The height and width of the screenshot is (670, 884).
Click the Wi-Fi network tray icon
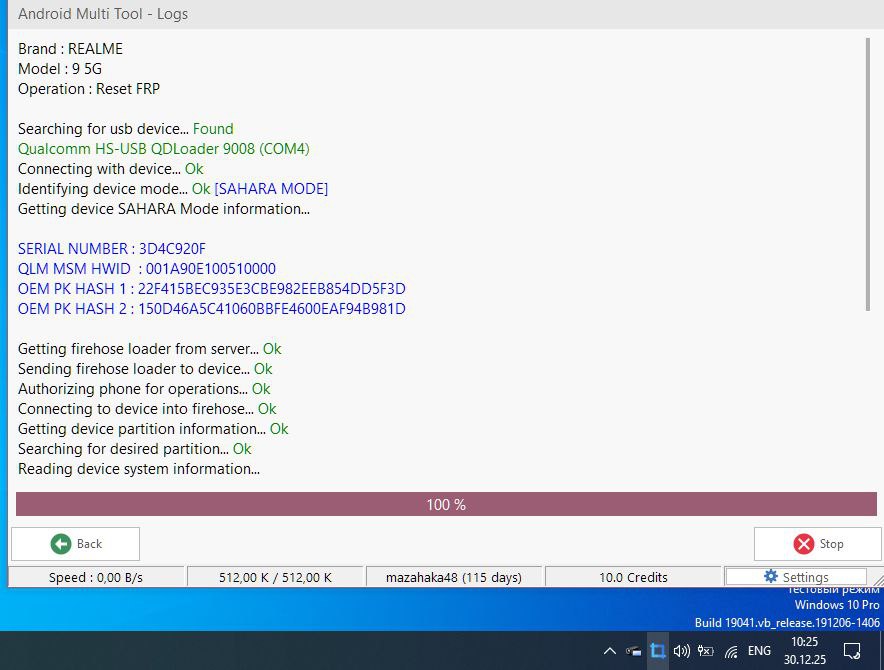click(x=731, y=652)
